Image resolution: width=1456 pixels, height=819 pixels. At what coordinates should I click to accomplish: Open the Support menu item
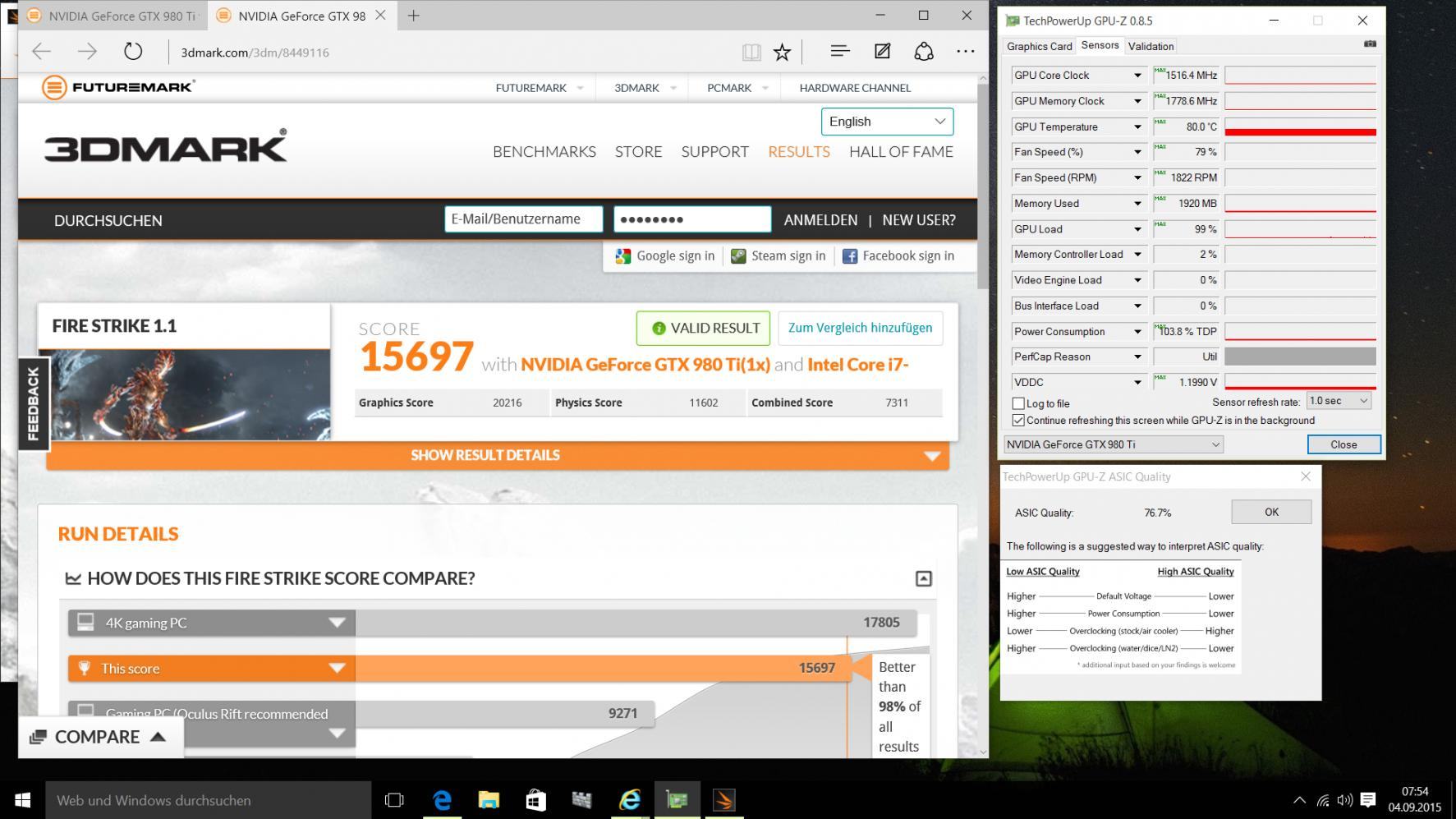pos(714,151)
